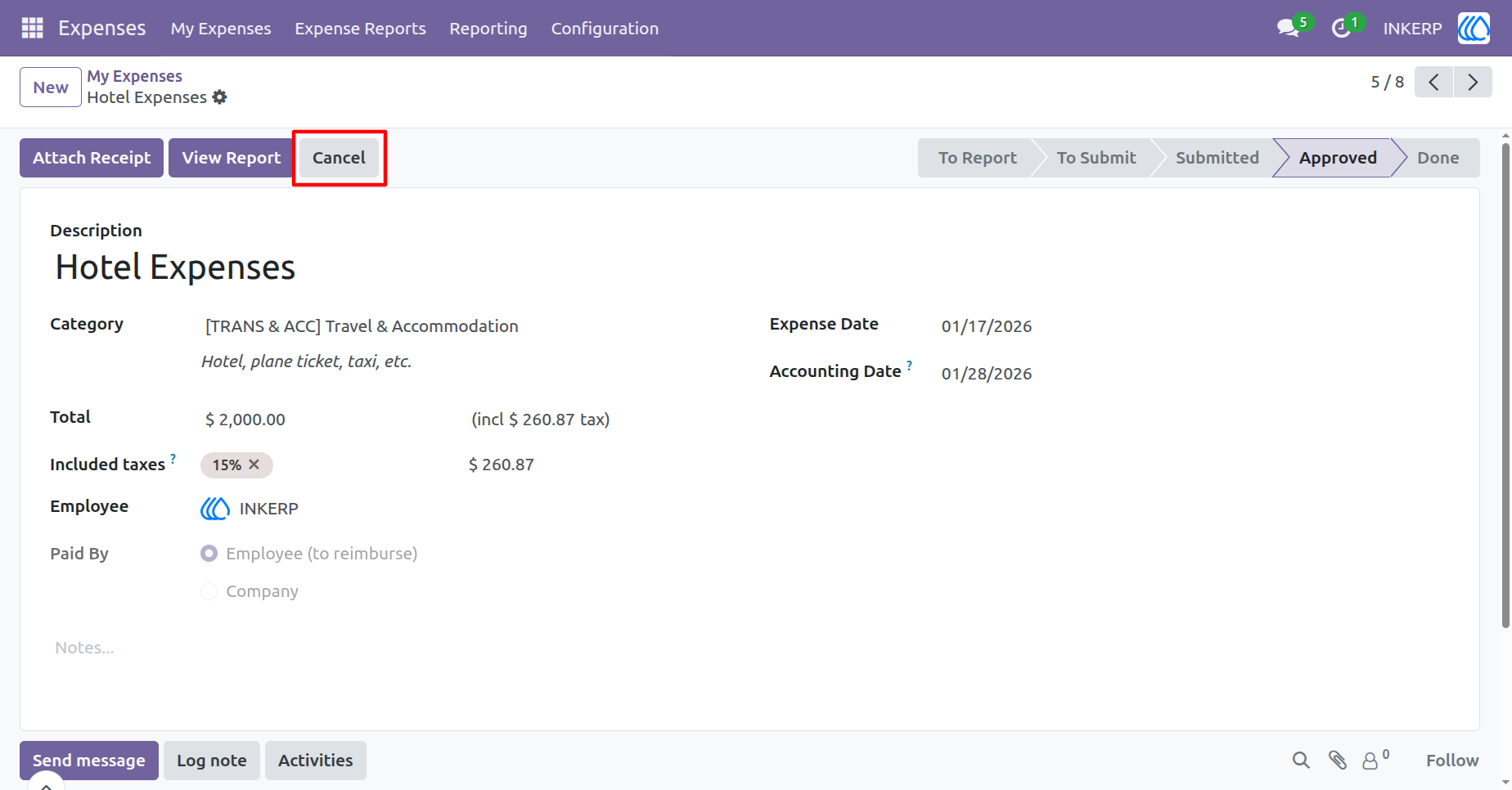Click the Approved status stage
Viewport: 1512px width, 790px height.
coord(1338,158)
